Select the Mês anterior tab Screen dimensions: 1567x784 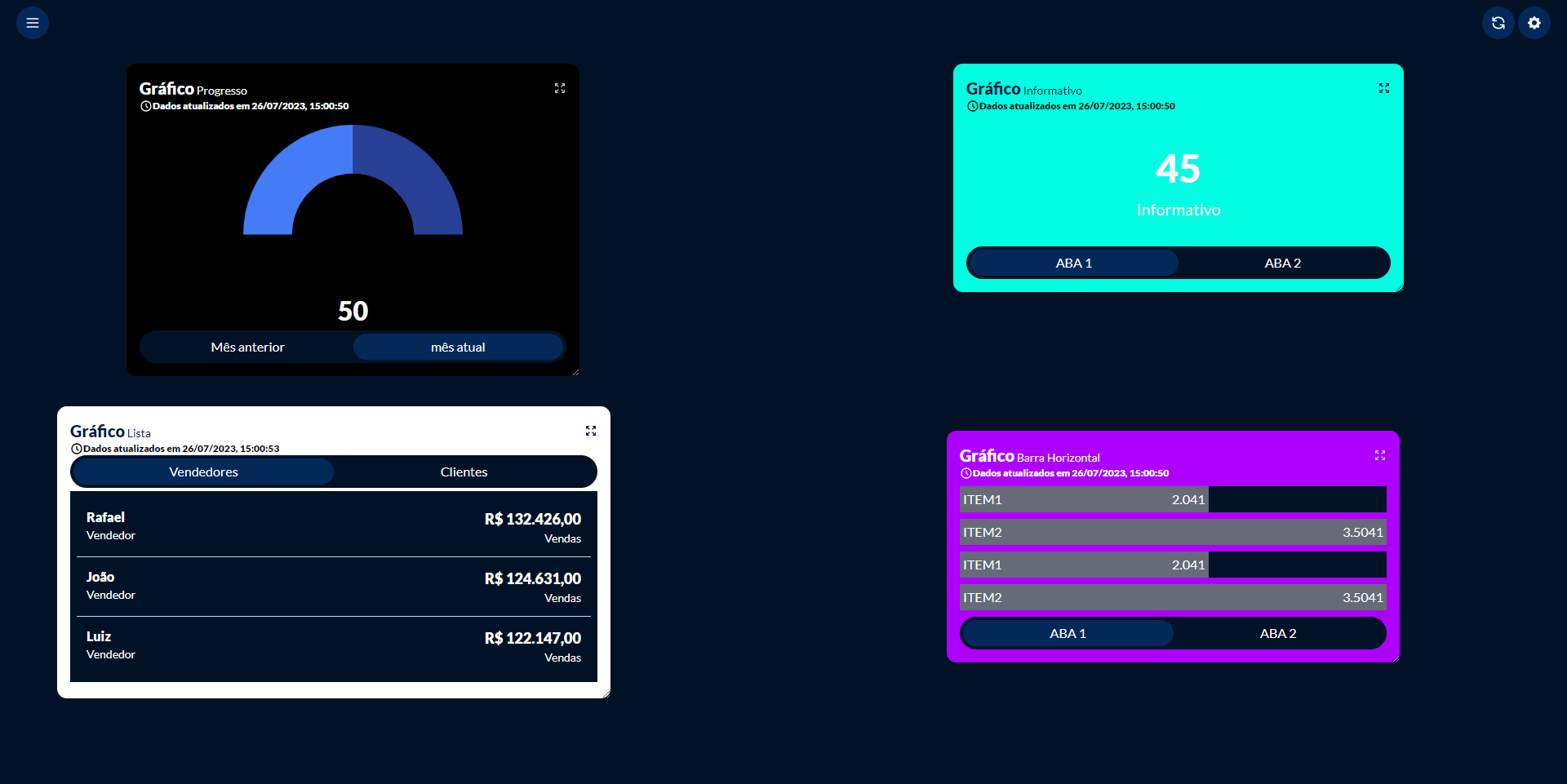point(247,347)
